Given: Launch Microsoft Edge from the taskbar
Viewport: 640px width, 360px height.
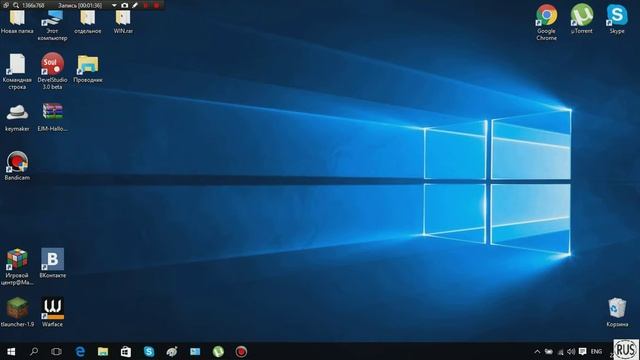Looking at the screenshot, I should (x=80, y=351).
